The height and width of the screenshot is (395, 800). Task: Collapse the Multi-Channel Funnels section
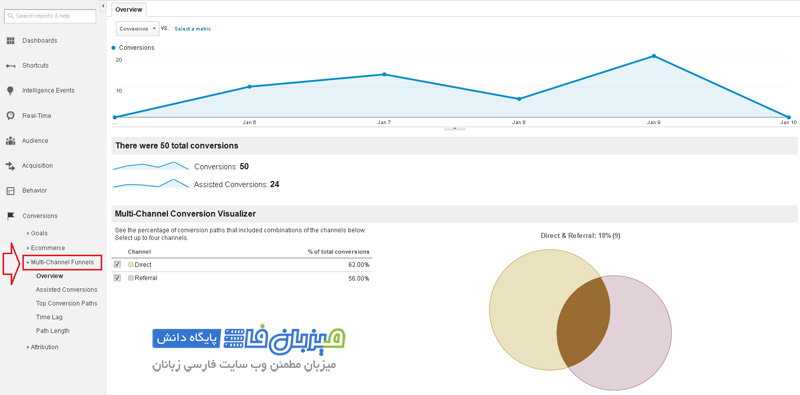[62, 262]
